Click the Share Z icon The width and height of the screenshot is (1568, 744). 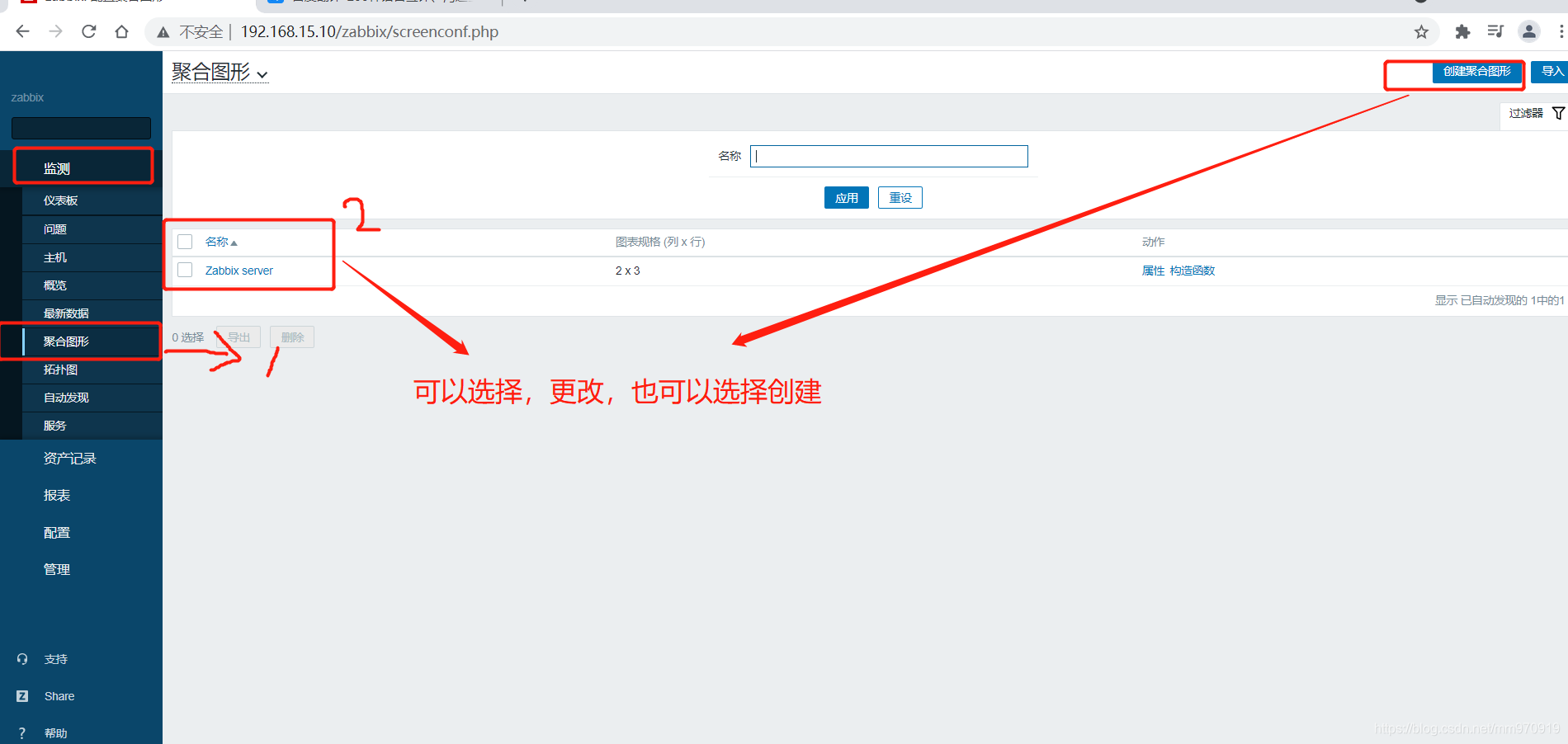click(22, 696)
